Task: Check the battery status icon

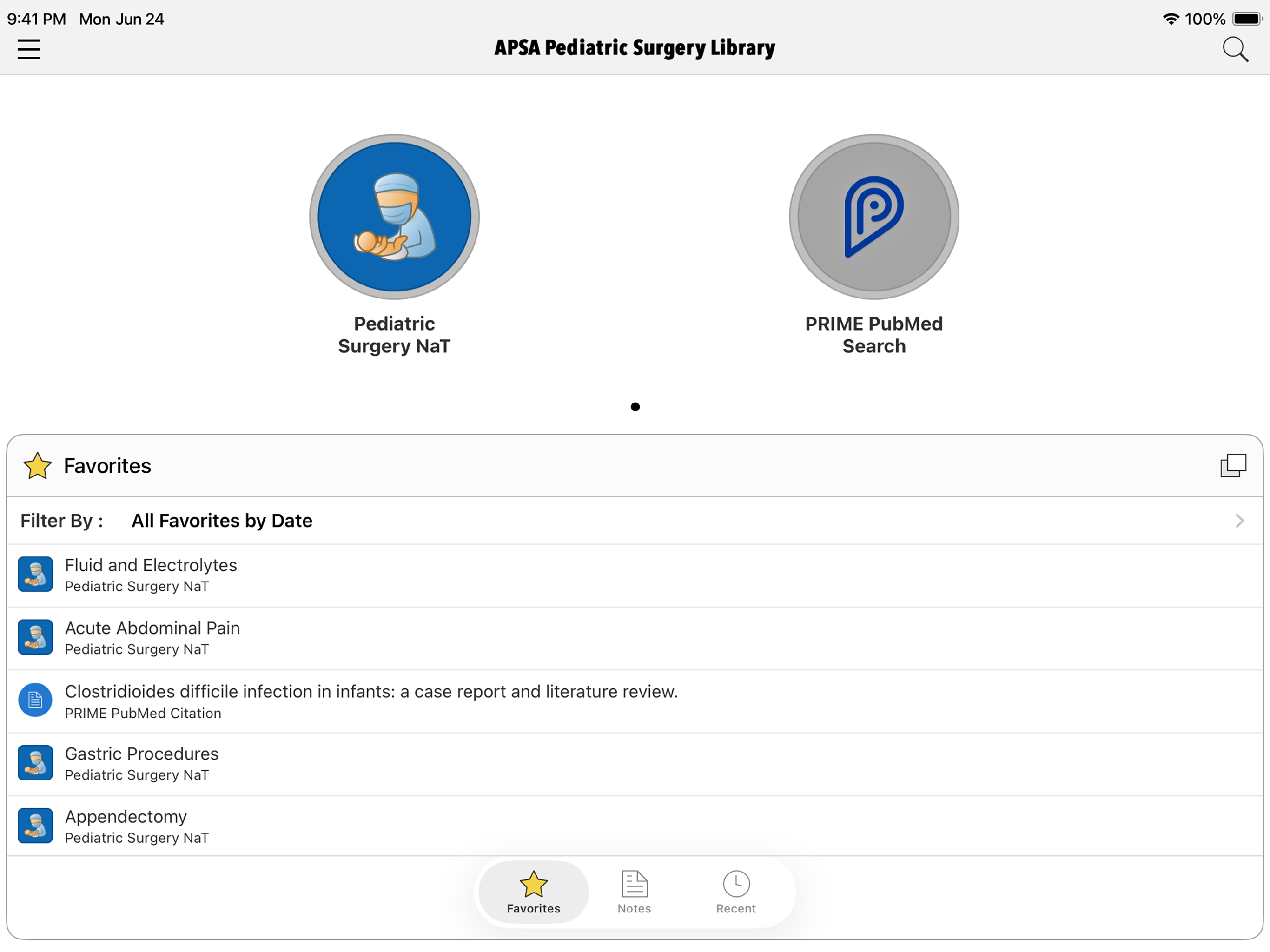Action: tap(1247, 19)
